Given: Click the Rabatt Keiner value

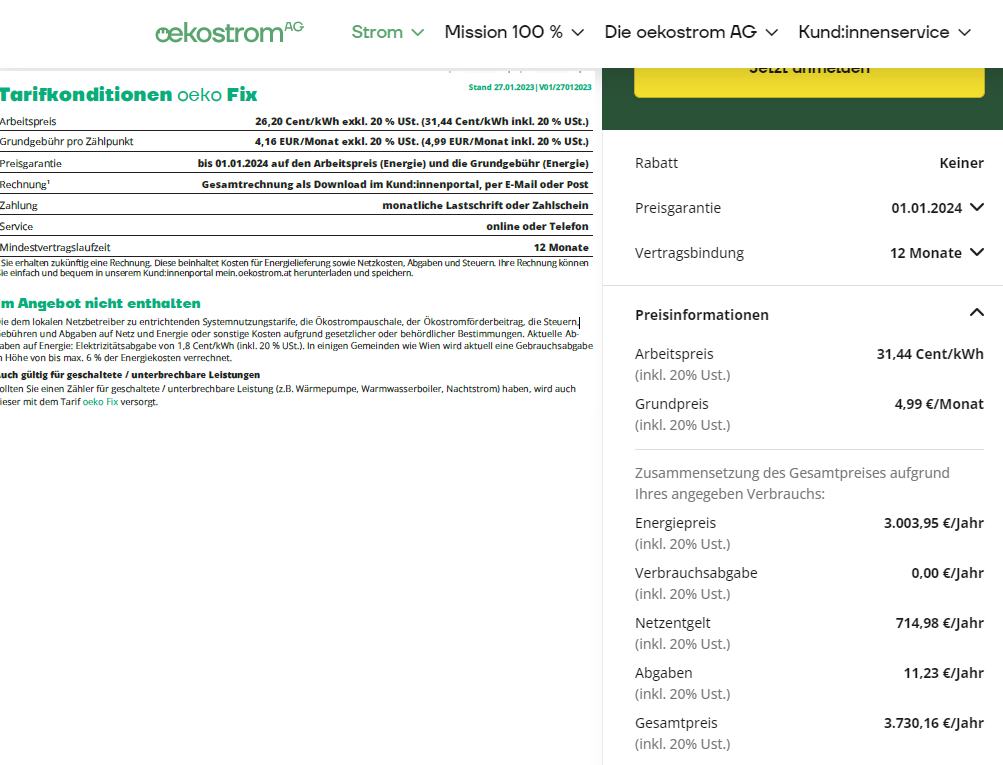Looking at the screenshot, I should coord(961,163).
